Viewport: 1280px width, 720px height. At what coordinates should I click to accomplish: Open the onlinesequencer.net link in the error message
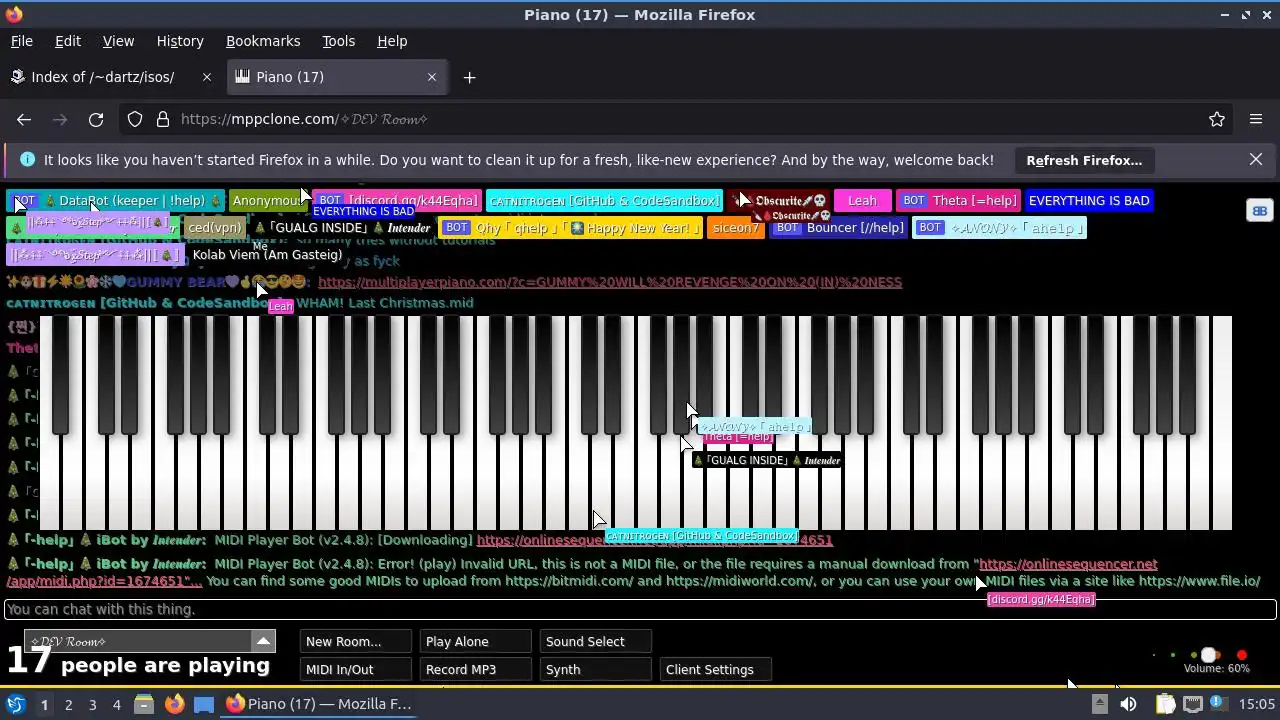coord(1068,564)
